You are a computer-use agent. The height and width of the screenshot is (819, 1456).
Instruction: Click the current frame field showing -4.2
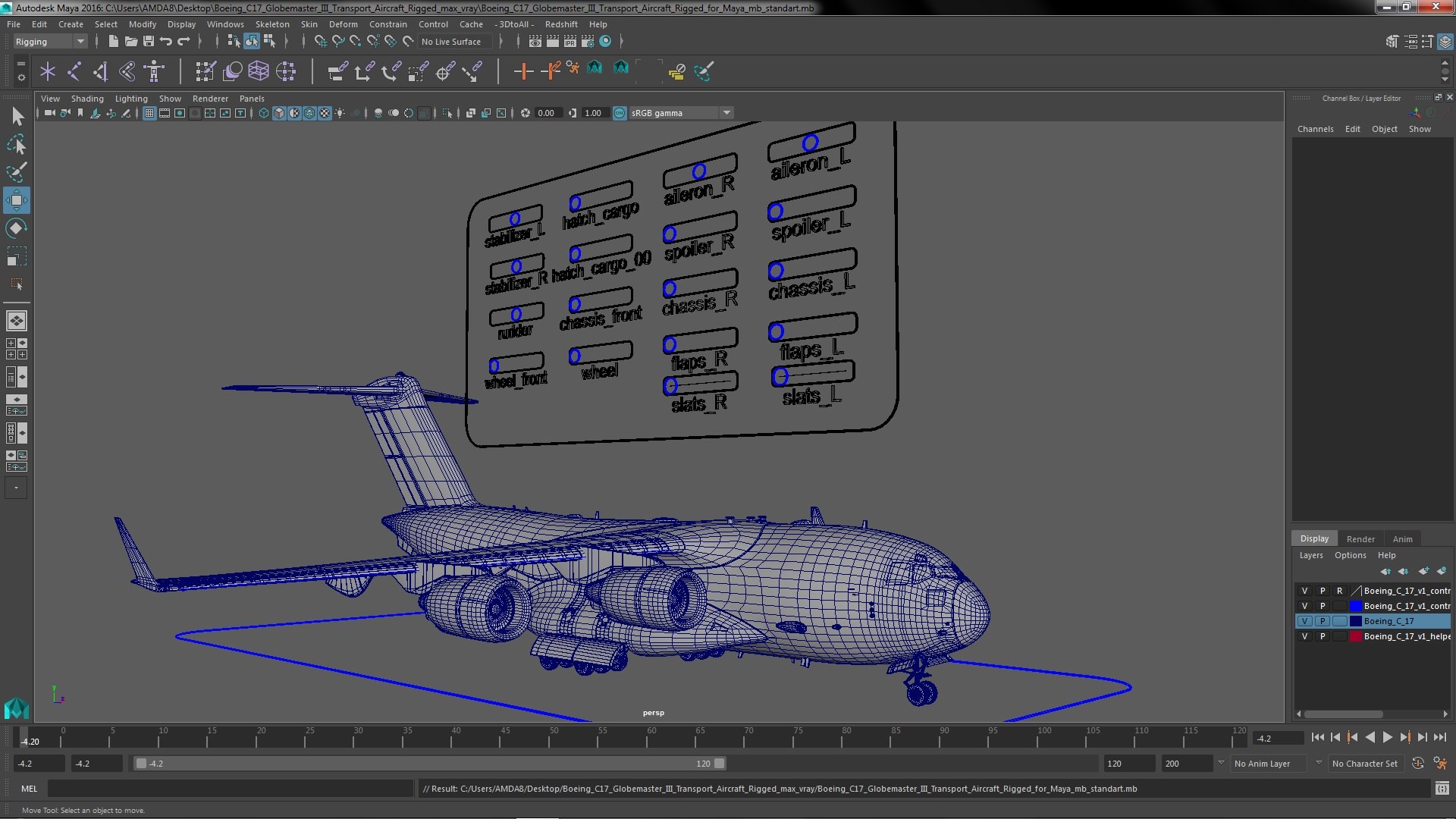(x=1279, y=738)
